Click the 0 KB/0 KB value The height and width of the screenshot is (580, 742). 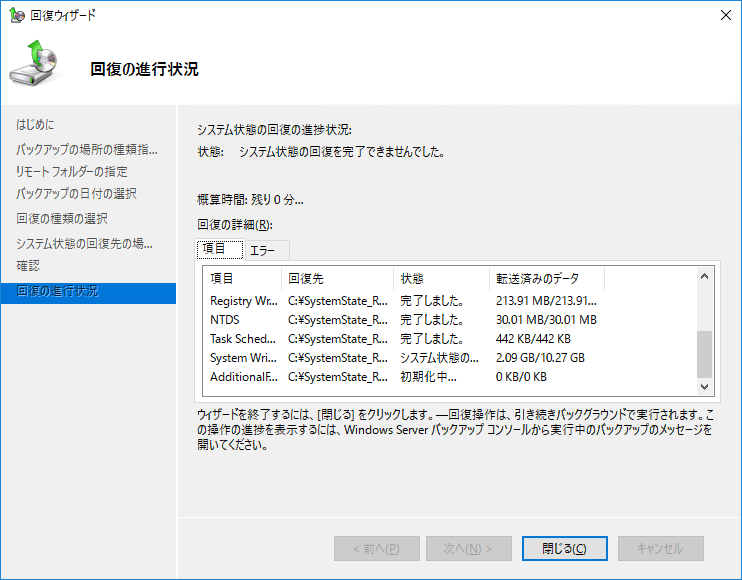(x=521, y=377)
